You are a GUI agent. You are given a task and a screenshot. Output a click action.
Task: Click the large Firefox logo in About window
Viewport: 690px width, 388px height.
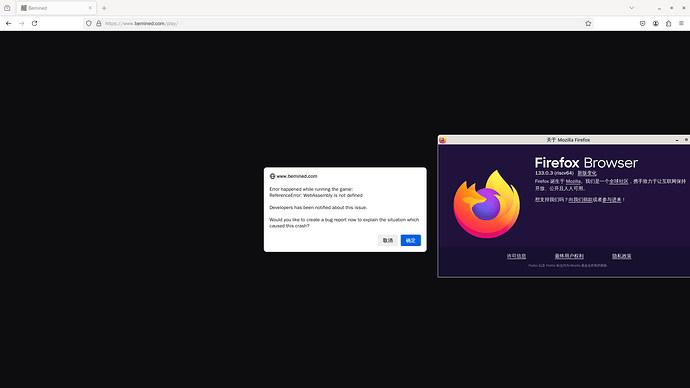pos(487,204)
